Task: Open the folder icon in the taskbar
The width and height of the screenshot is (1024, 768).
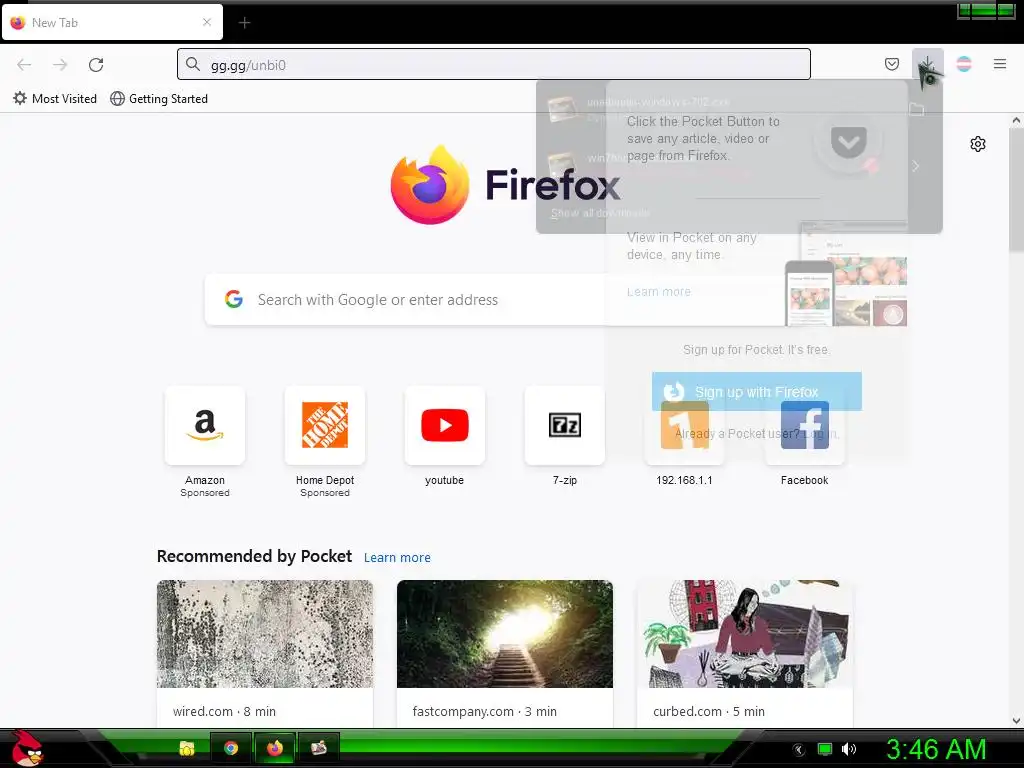Action: [187, 748]
